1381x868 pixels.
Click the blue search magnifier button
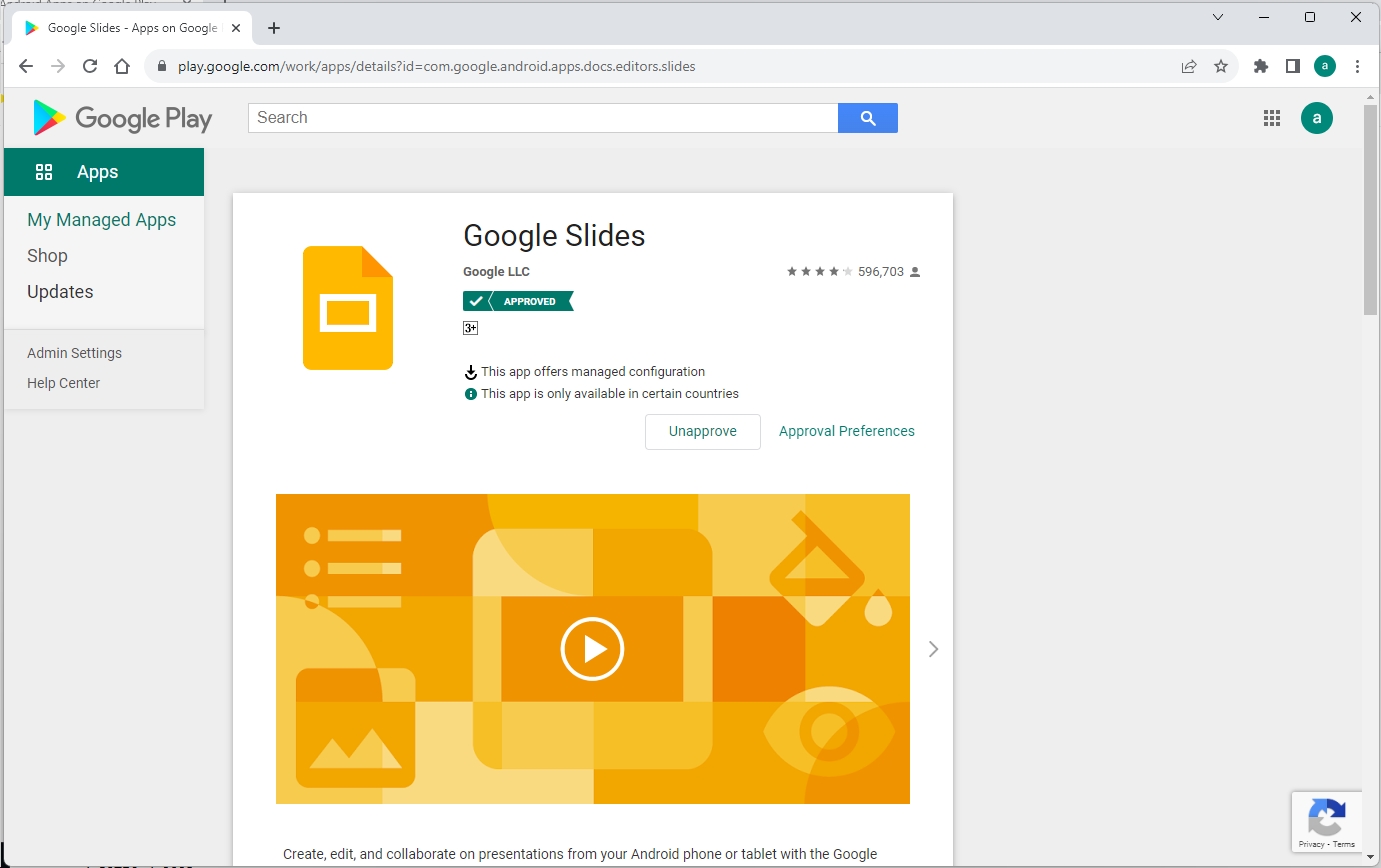point(867,118)
